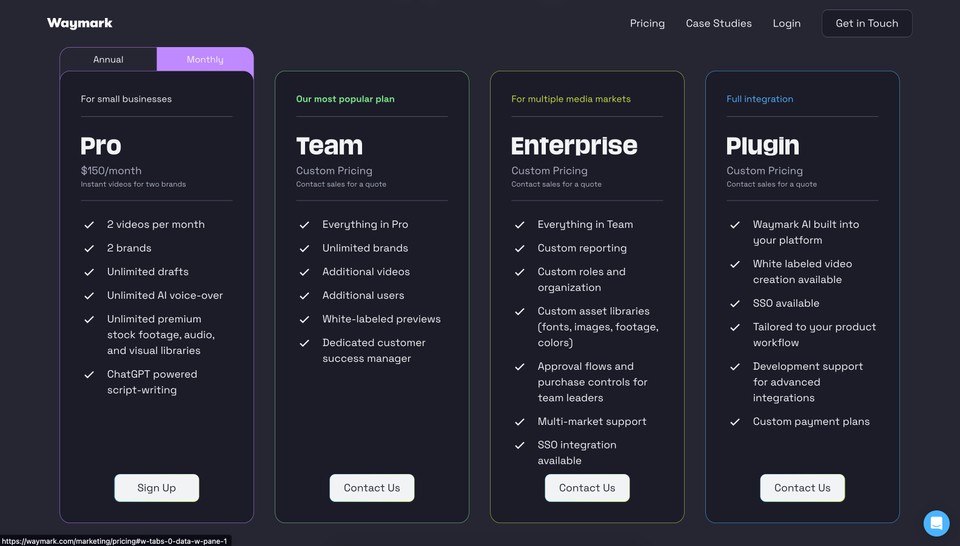This screenshot has height=546, width=960.
Task: Click checkmark beside Tailored to your product workflow
Action: (x=735, y=327)
